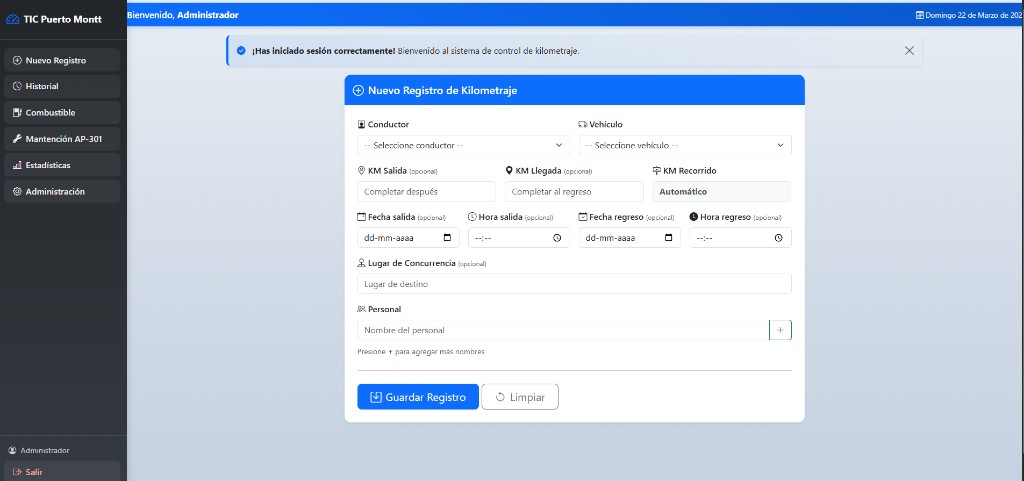Screen dimensions: 1024x481
Task: Open Historial in the sidebar
Action: 62,86
